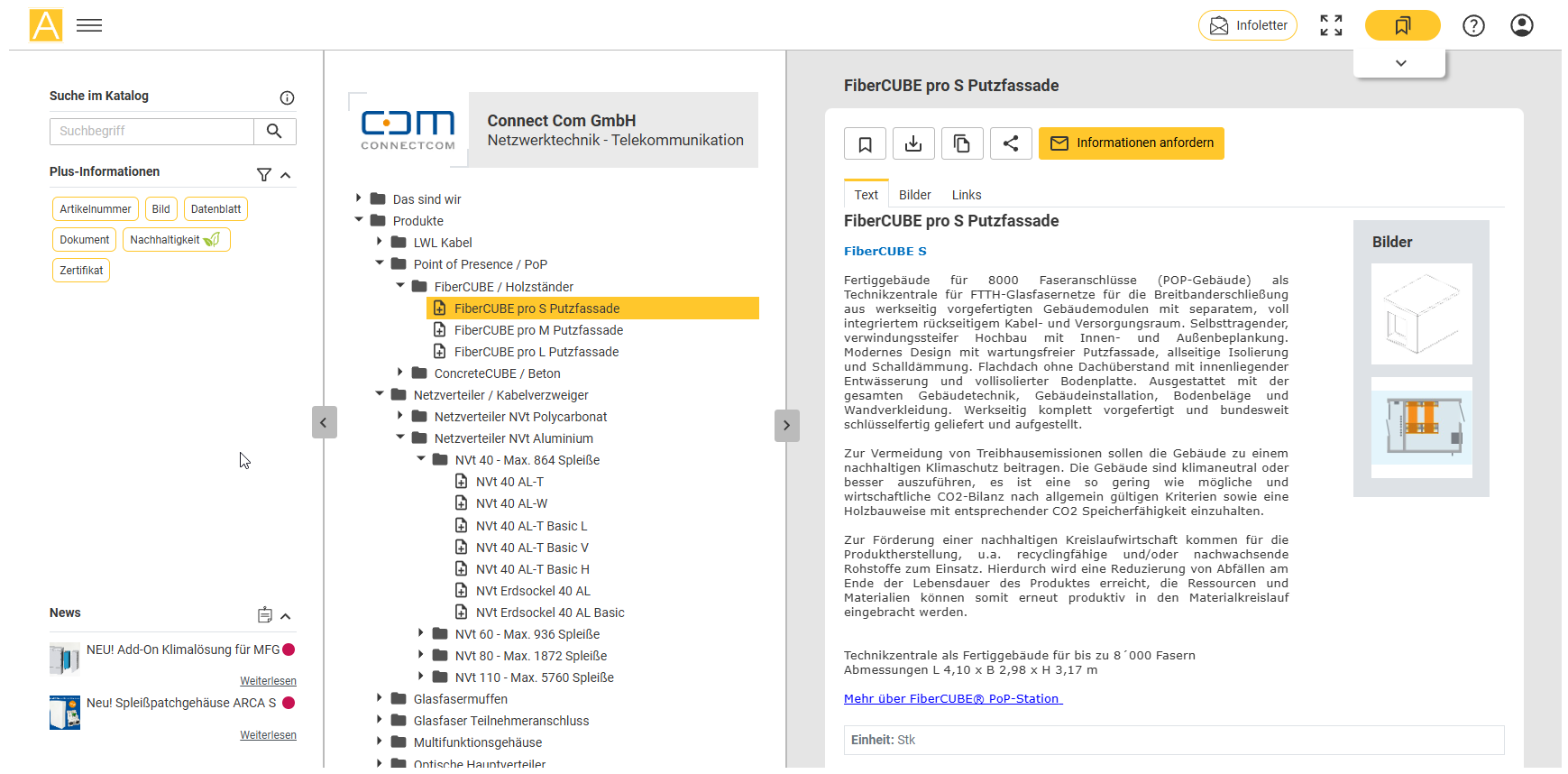Click Informationen anfordern button

1132,143
